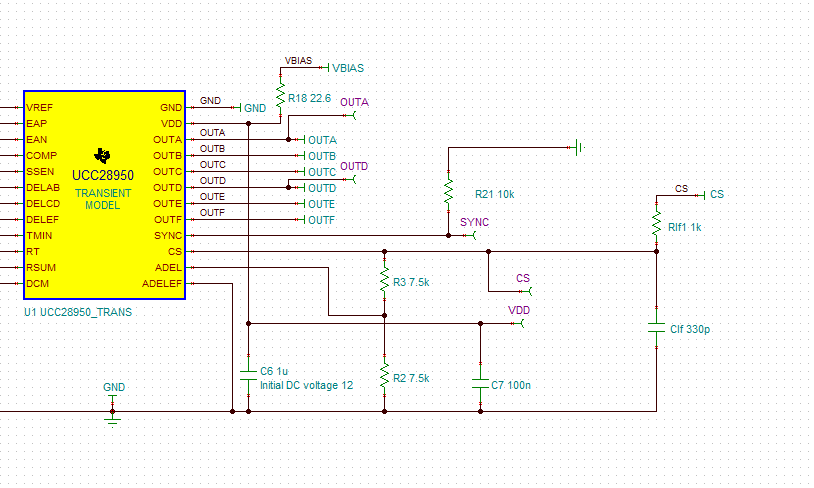Click the VDD pin label inside chip
This screenshot has height=488, width=814.
(171, 124)
